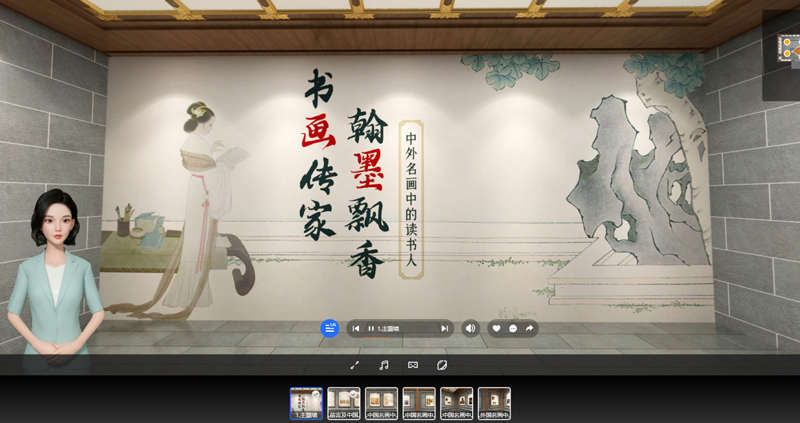
Task: Skip to the next tour stop
Action: coord(444,329)
